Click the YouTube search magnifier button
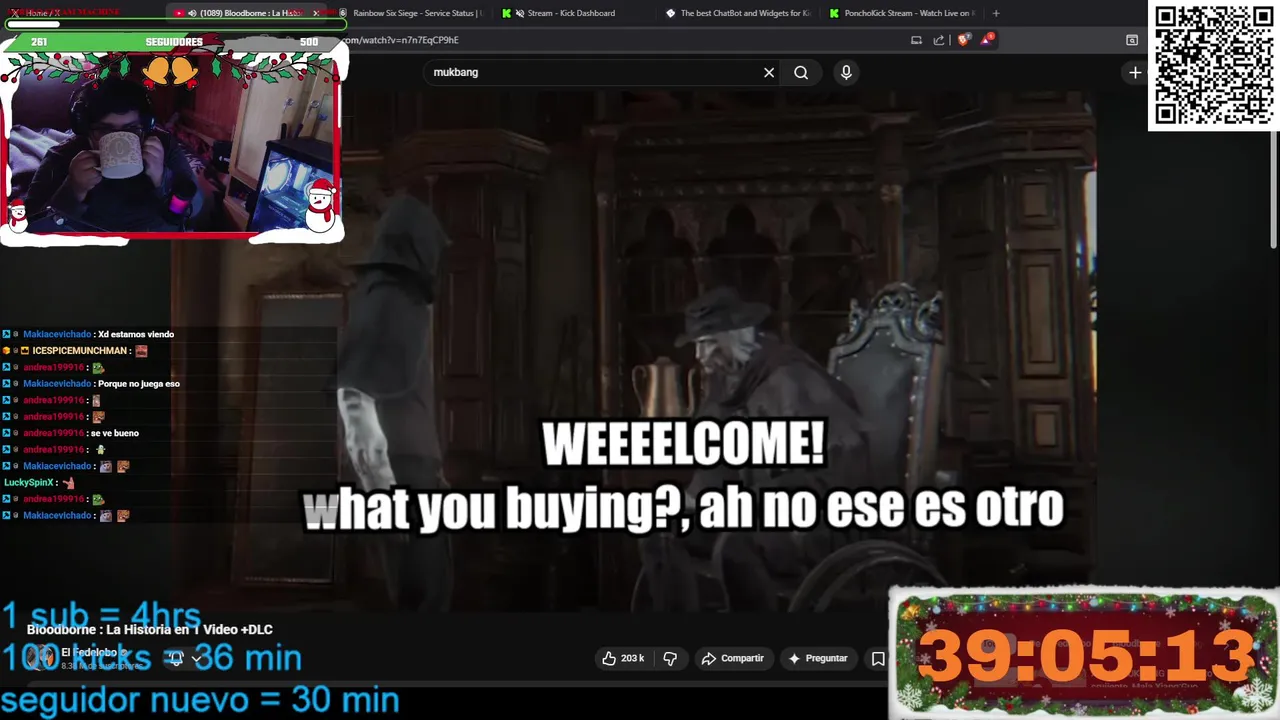1280x720 pixels. coord(801,72)
